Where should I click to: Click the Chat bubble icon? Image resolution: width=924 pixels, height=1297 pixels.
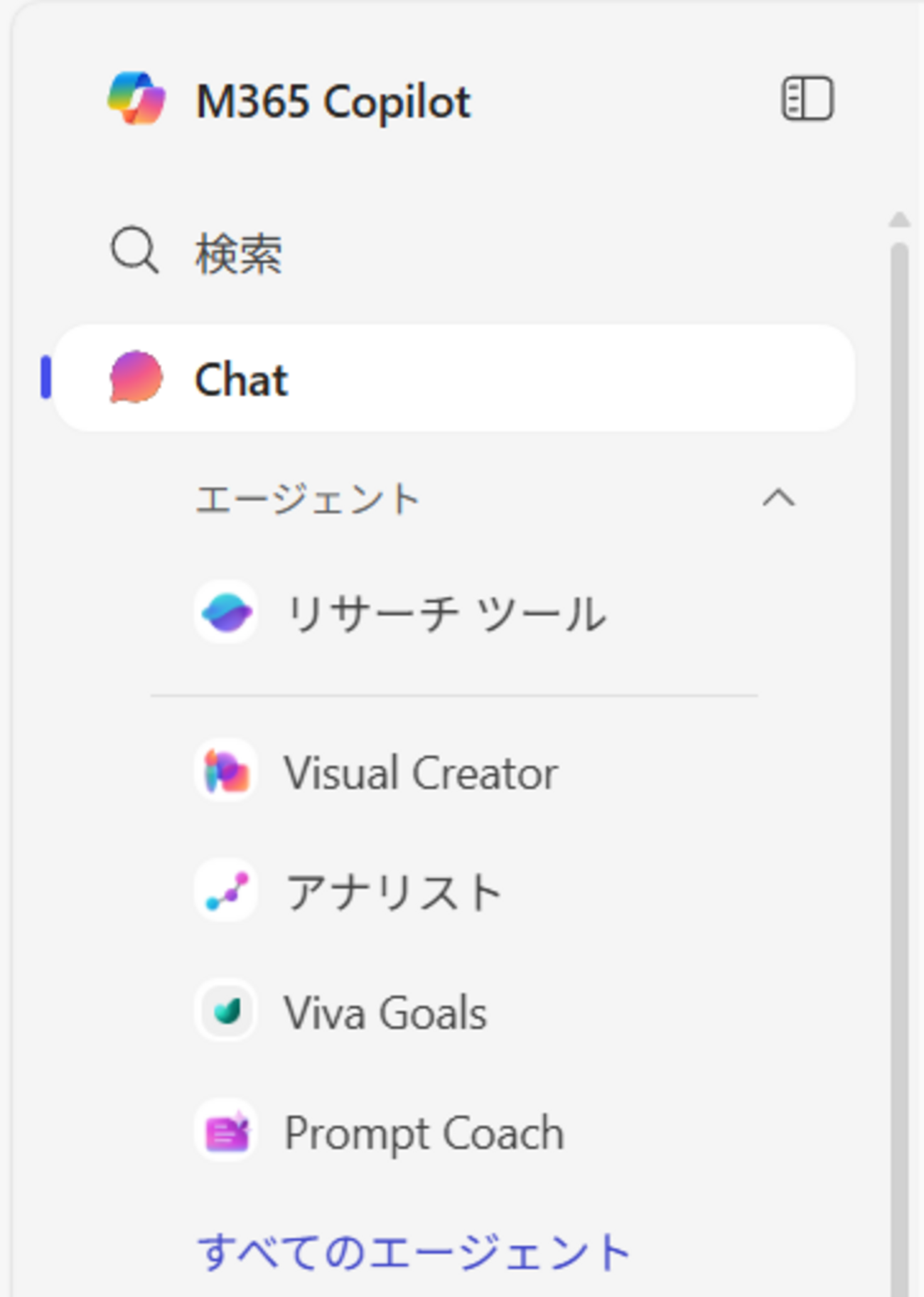pyautogui.click(x=136, y=377)
